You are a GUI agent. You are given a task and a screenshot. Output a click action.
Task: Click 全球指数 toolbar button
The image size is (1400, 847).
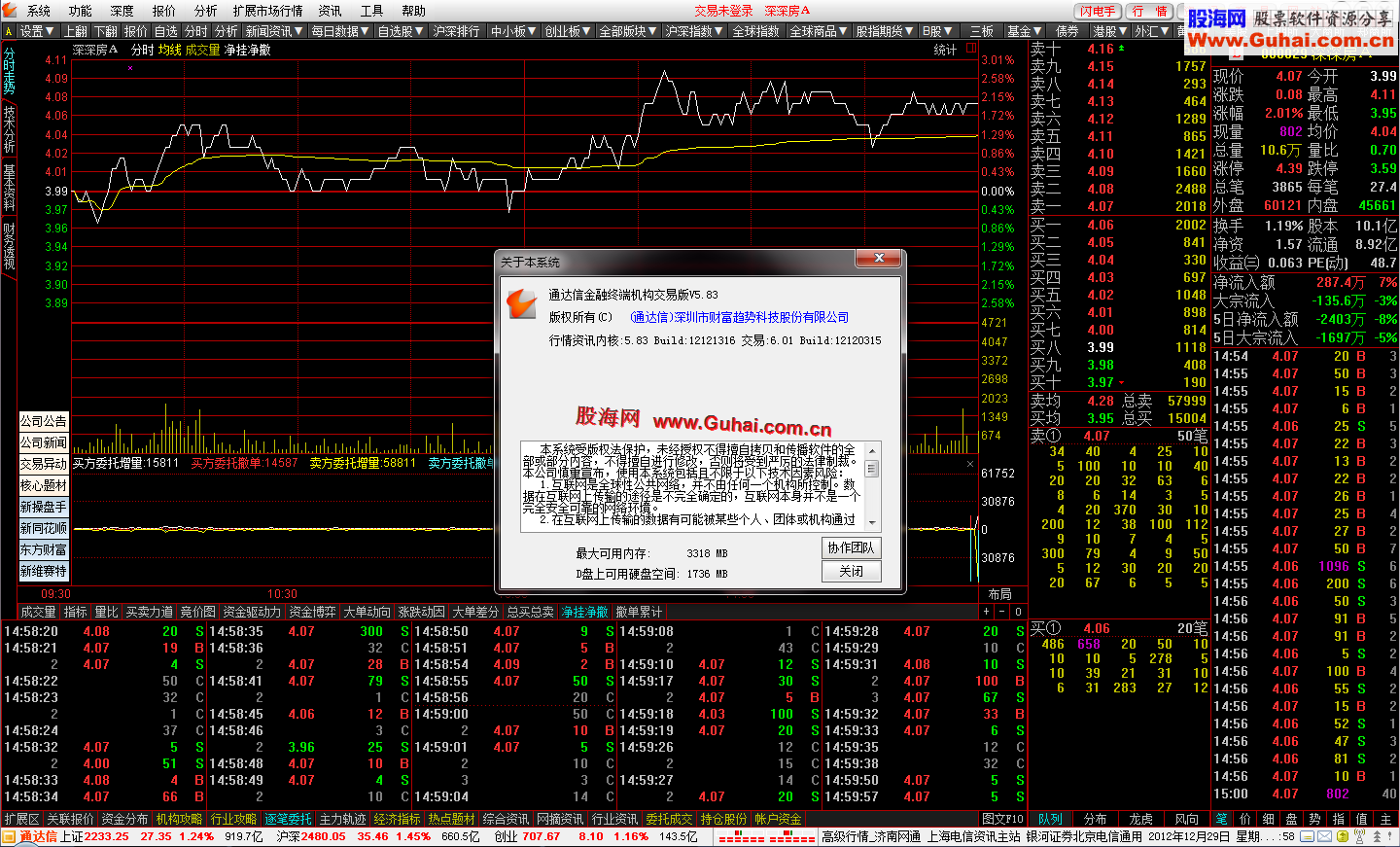[x=755, y=31]
